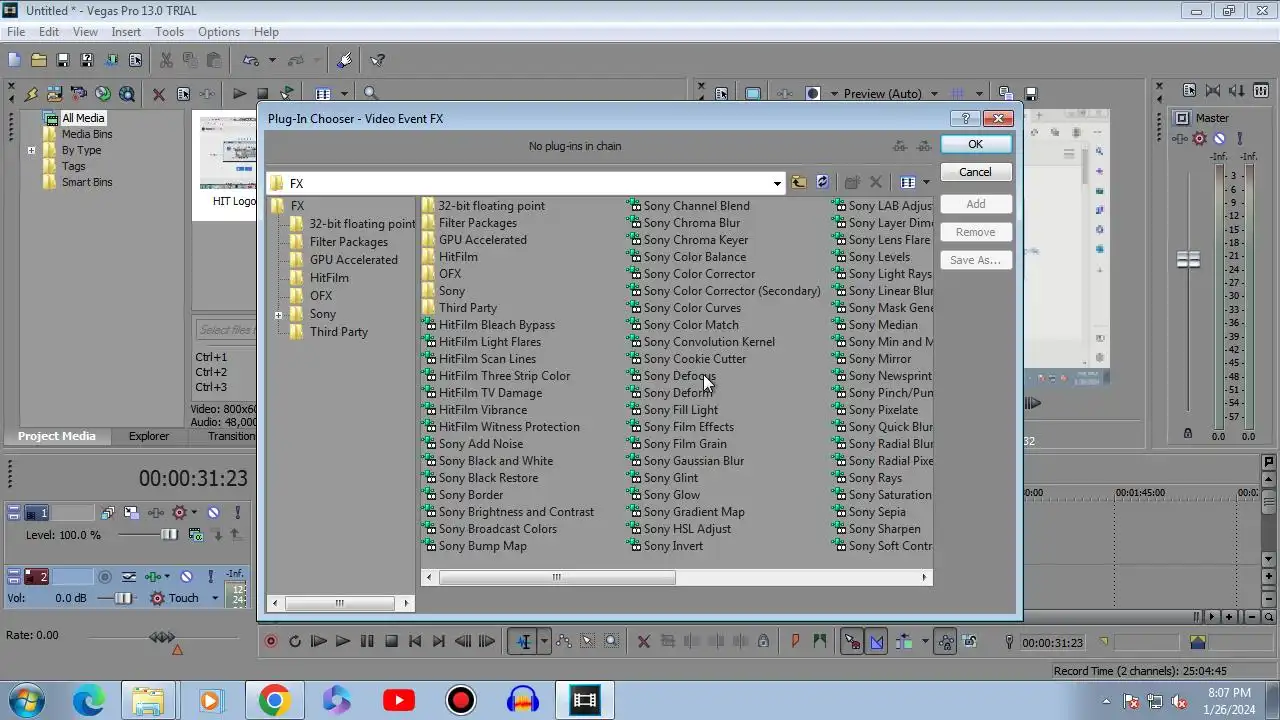The width and height of the screenshot is (1280, 720).
Task: Expand the Sony folder in plug-in tree
Action: (279, 315)
